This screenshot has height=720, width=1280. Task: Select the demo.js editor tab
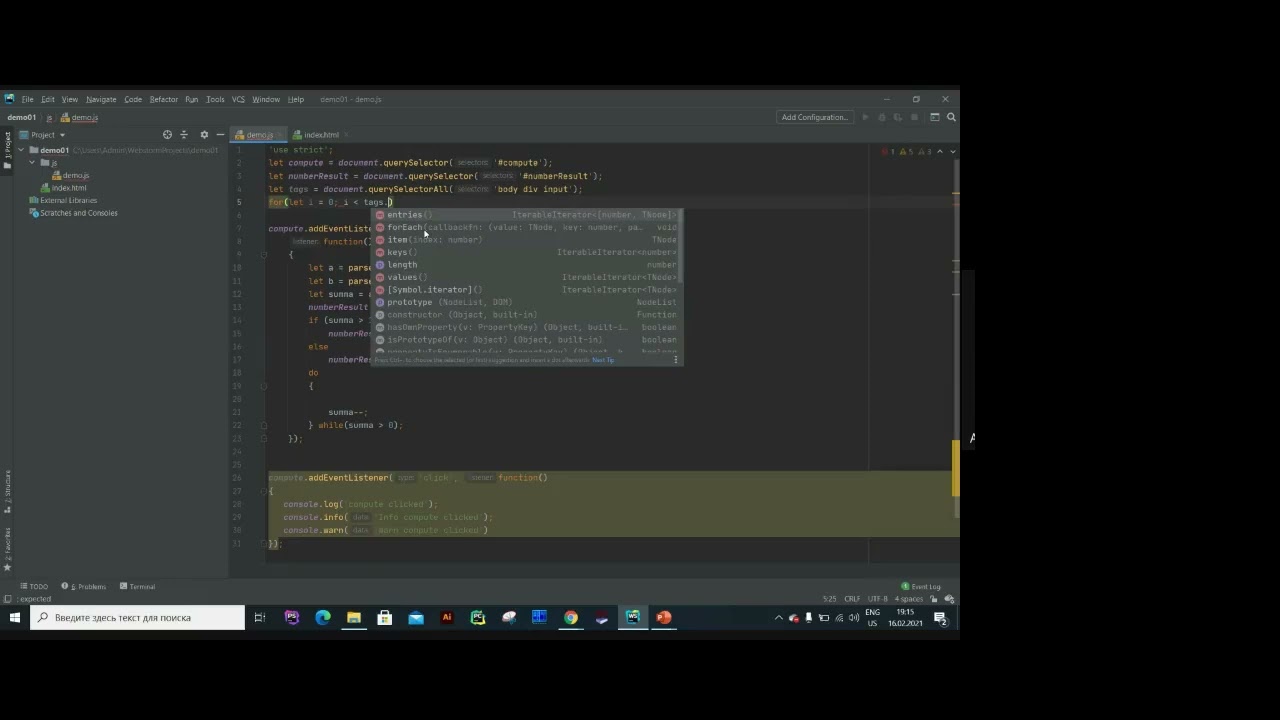259,135
